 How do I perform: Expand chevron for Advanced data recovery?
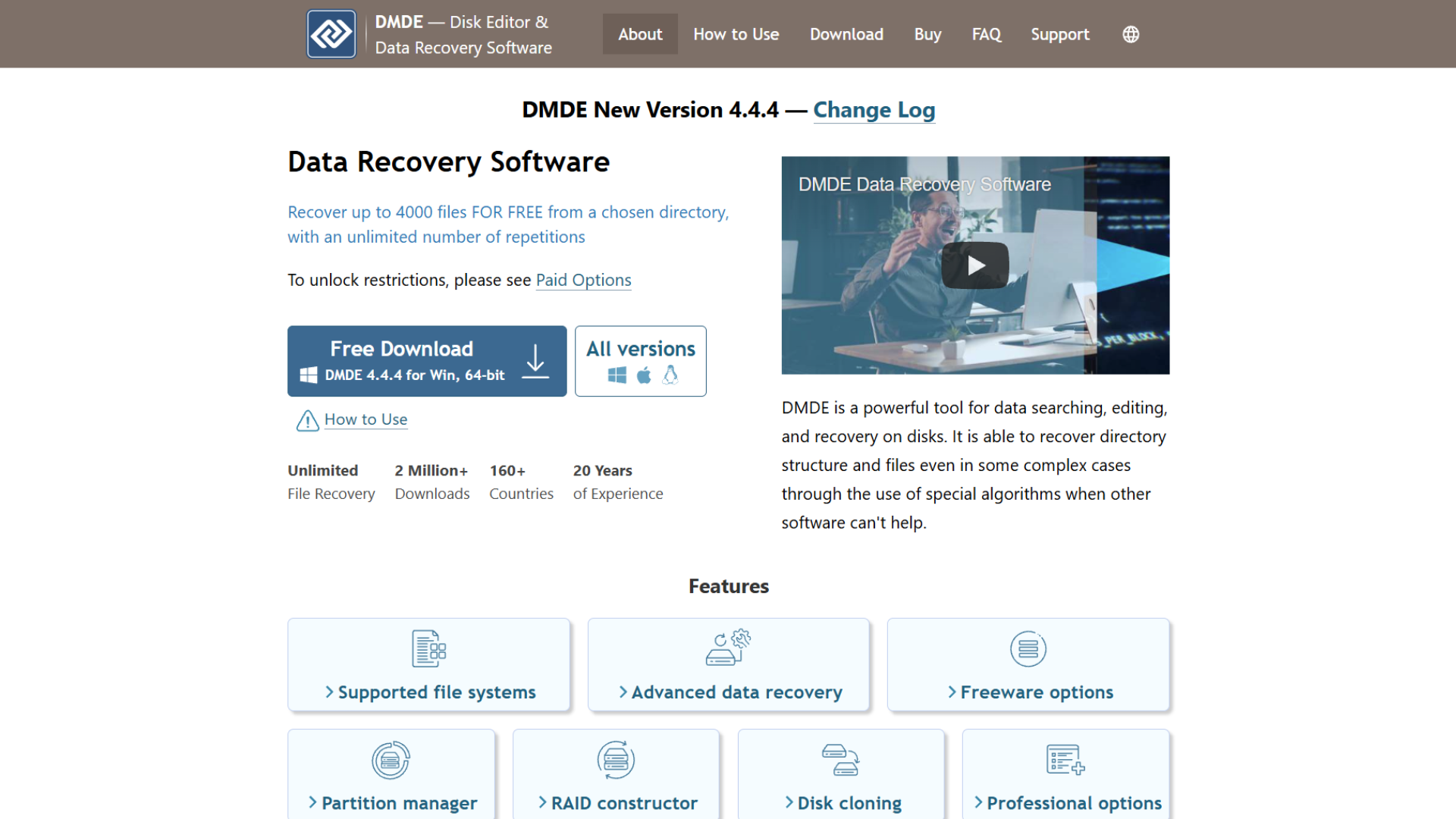pos(623,692)
